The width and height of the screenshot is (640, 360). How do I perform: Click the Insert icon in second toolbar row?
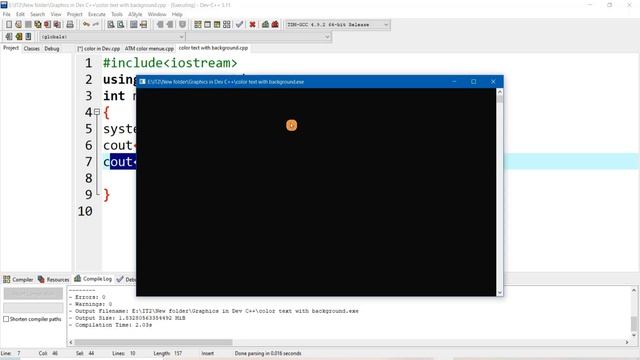click(9, 37)
